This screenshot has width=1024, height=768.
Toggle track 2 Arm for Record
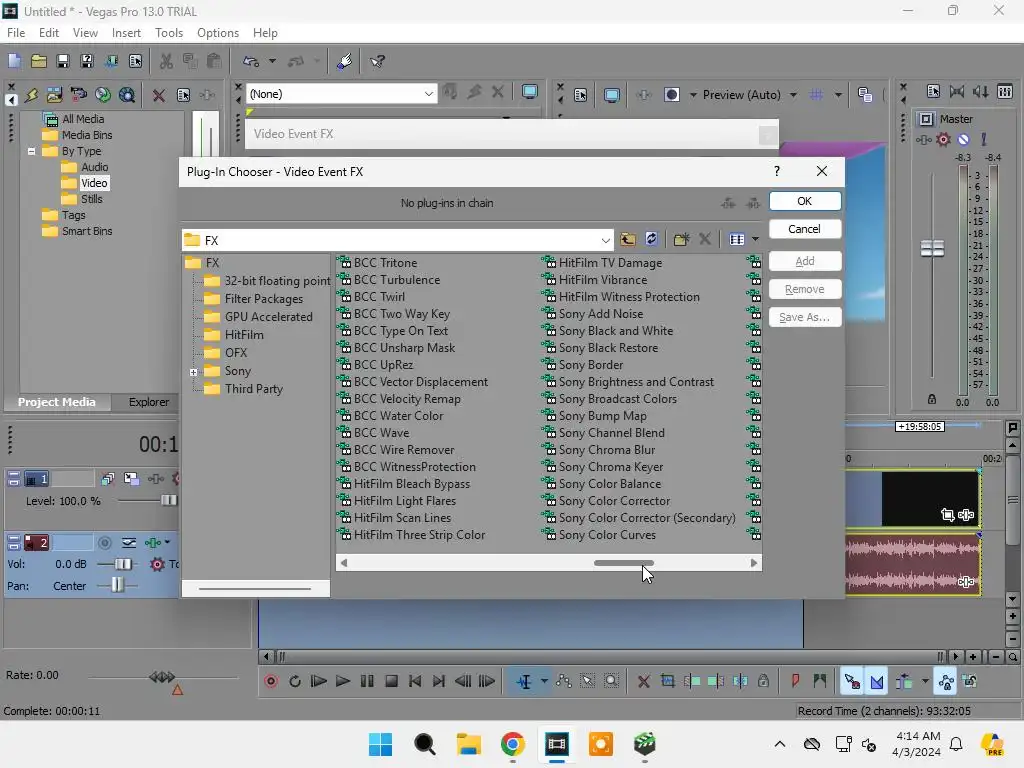coord(104,542)
